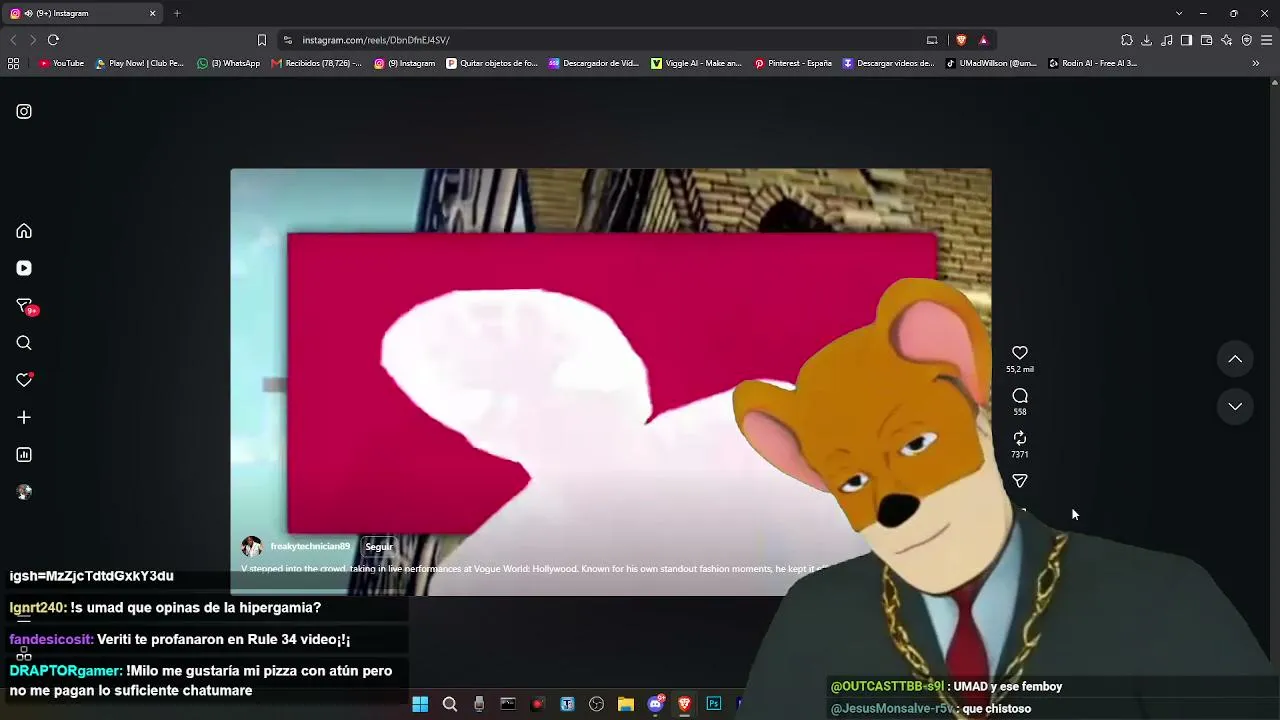
Task: Open browser downloads
Action: 1146,40
